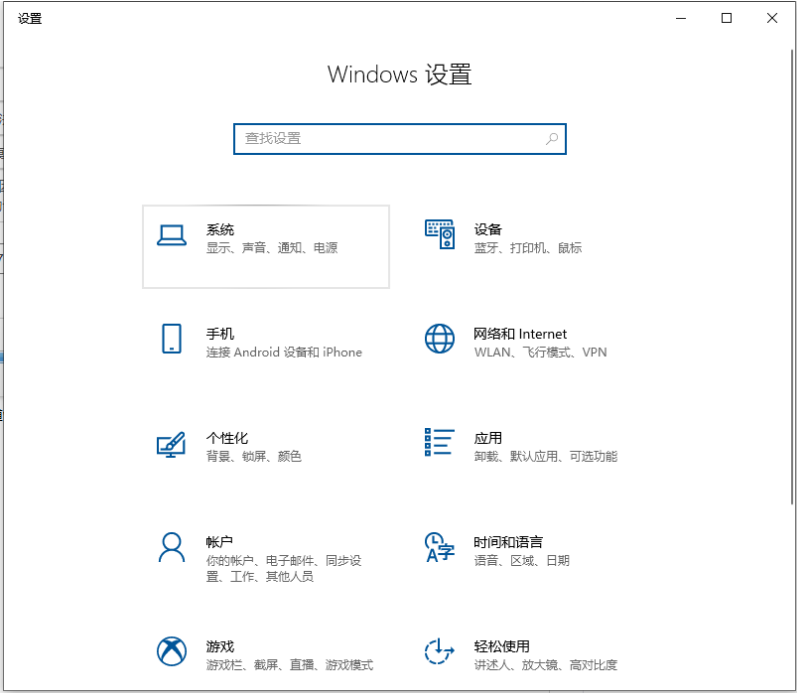Select the 网络和 Internet heading
Image resolution: width=797 pixels, height=693 pixels.
(520, 334)
